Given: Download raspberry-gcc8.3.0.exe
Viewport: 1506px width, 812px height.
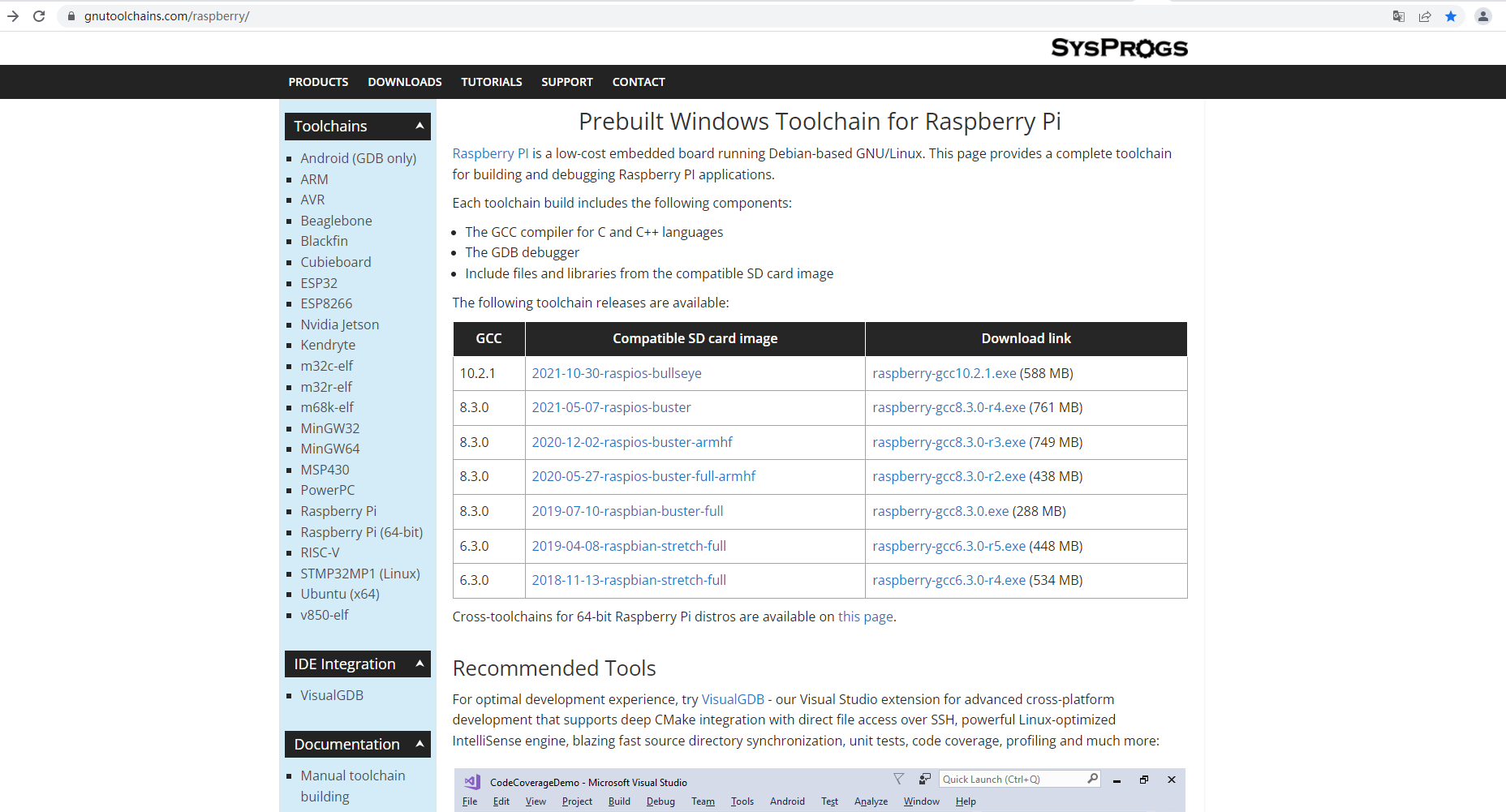Looking at the screenshot, I should (940, 511).
